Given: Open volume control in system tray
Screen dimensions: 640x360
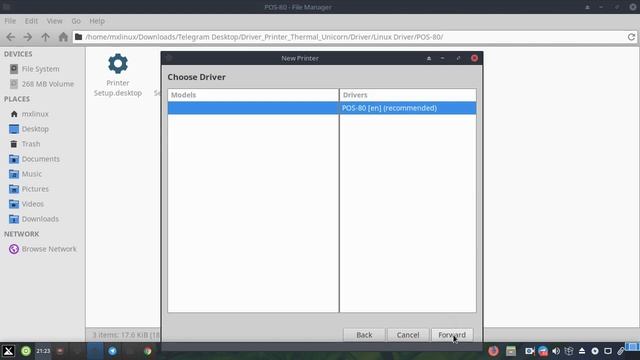Looking at the screenshot, I should click(x=556, y=351).
